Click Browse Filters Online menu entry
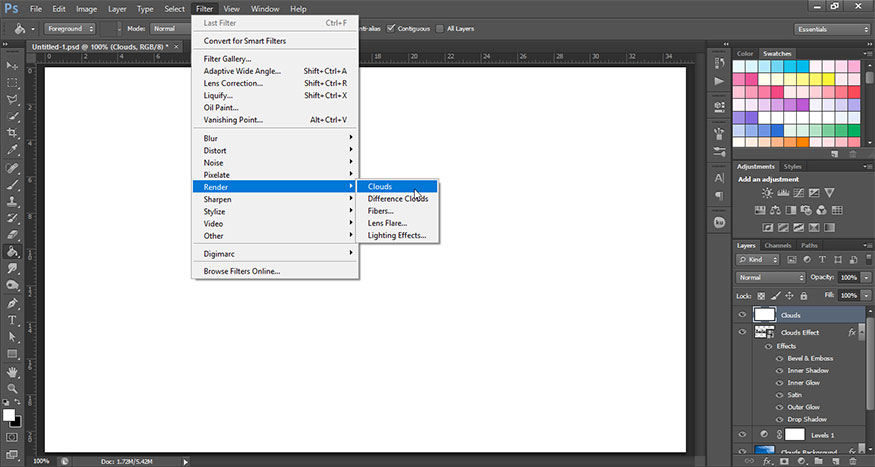This screenshot has width=875, height=467. click(x=242, y=271)
